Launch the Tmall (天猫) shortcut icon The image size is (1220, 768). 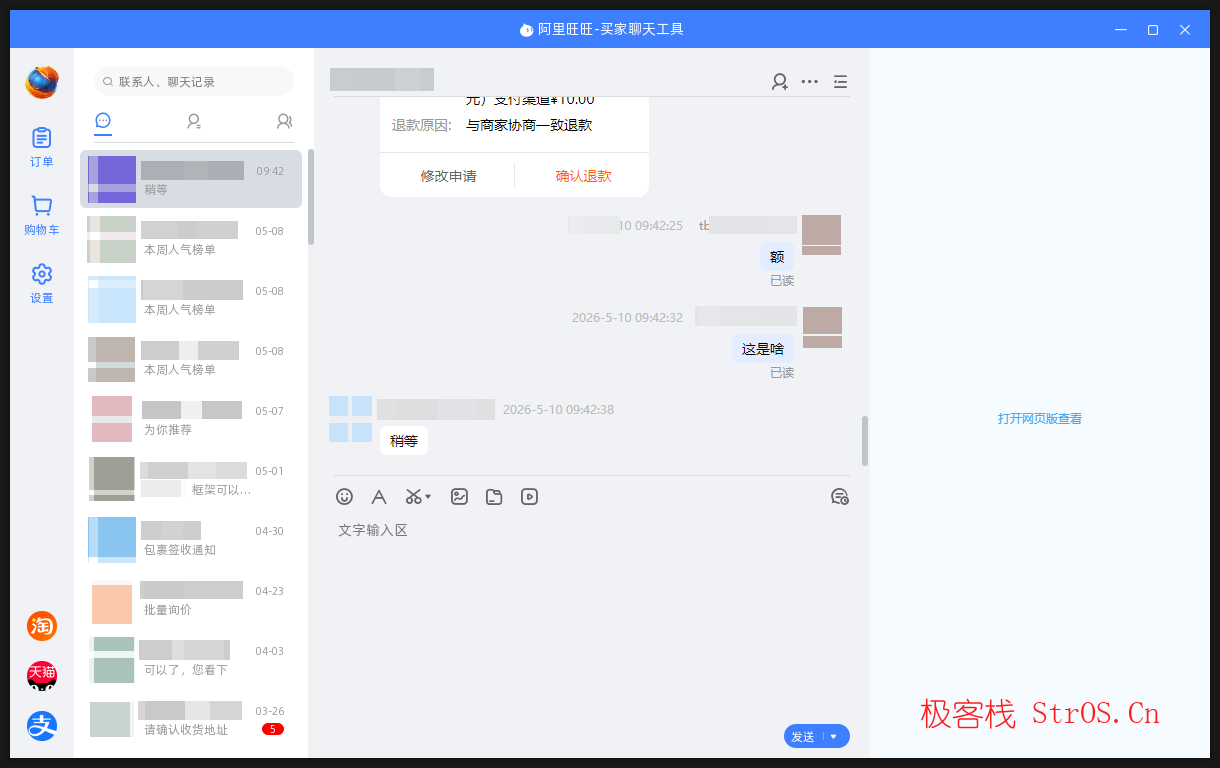[x=42, y=676]
